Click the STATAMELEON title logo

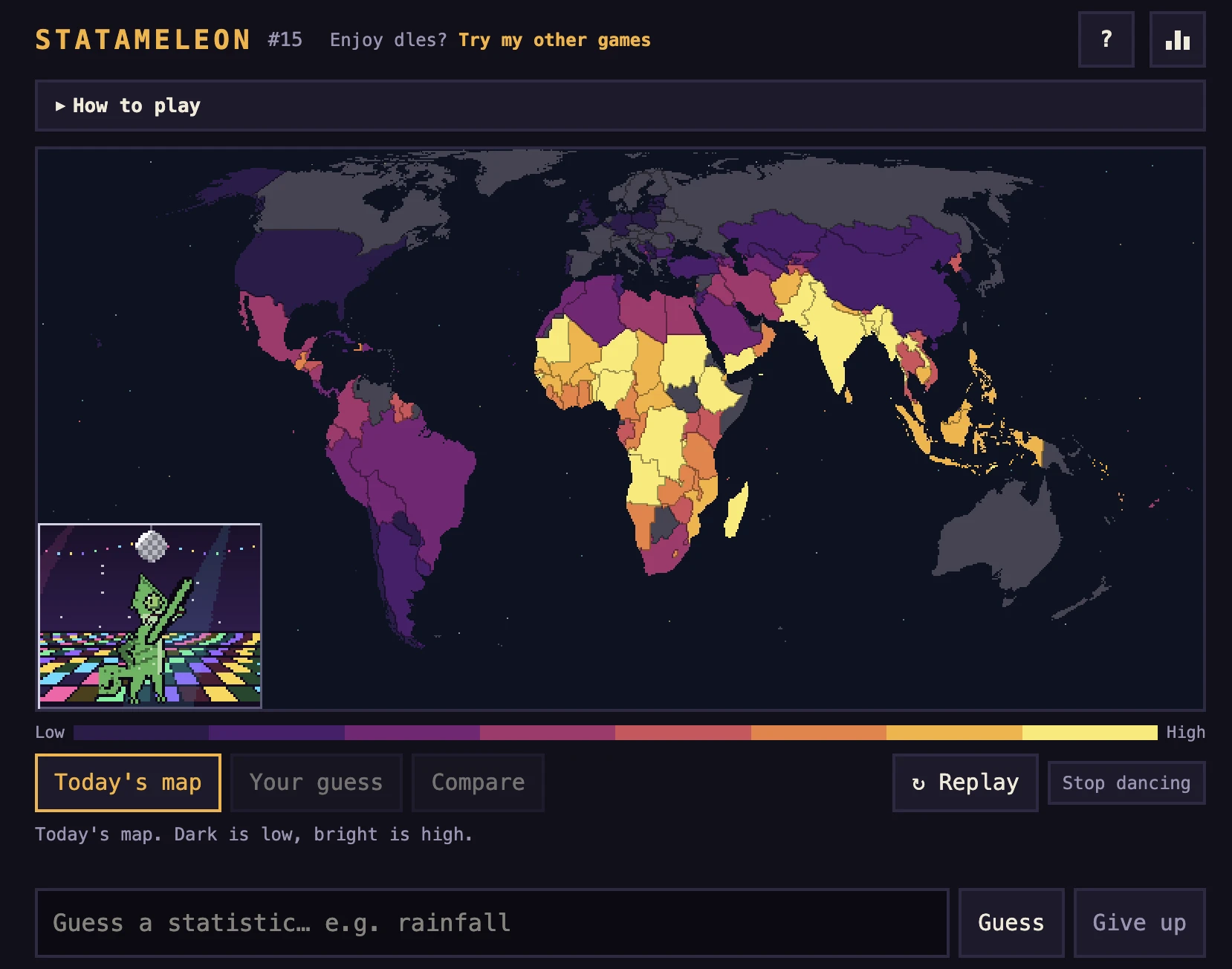pos(143,39)
